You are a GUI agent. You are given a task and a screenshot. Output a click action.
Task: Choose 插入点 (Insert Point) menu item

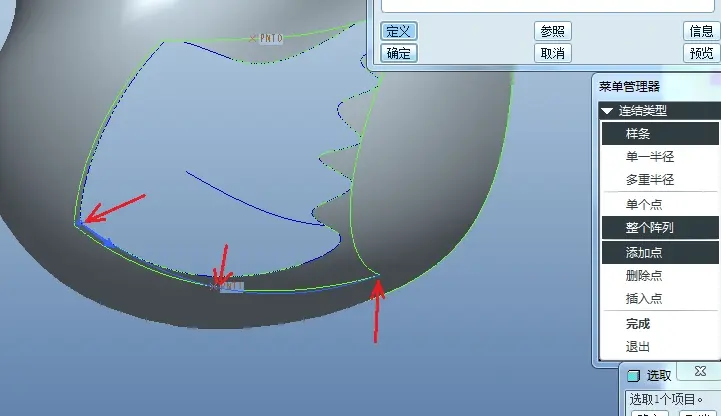click(x=660, y=298)
